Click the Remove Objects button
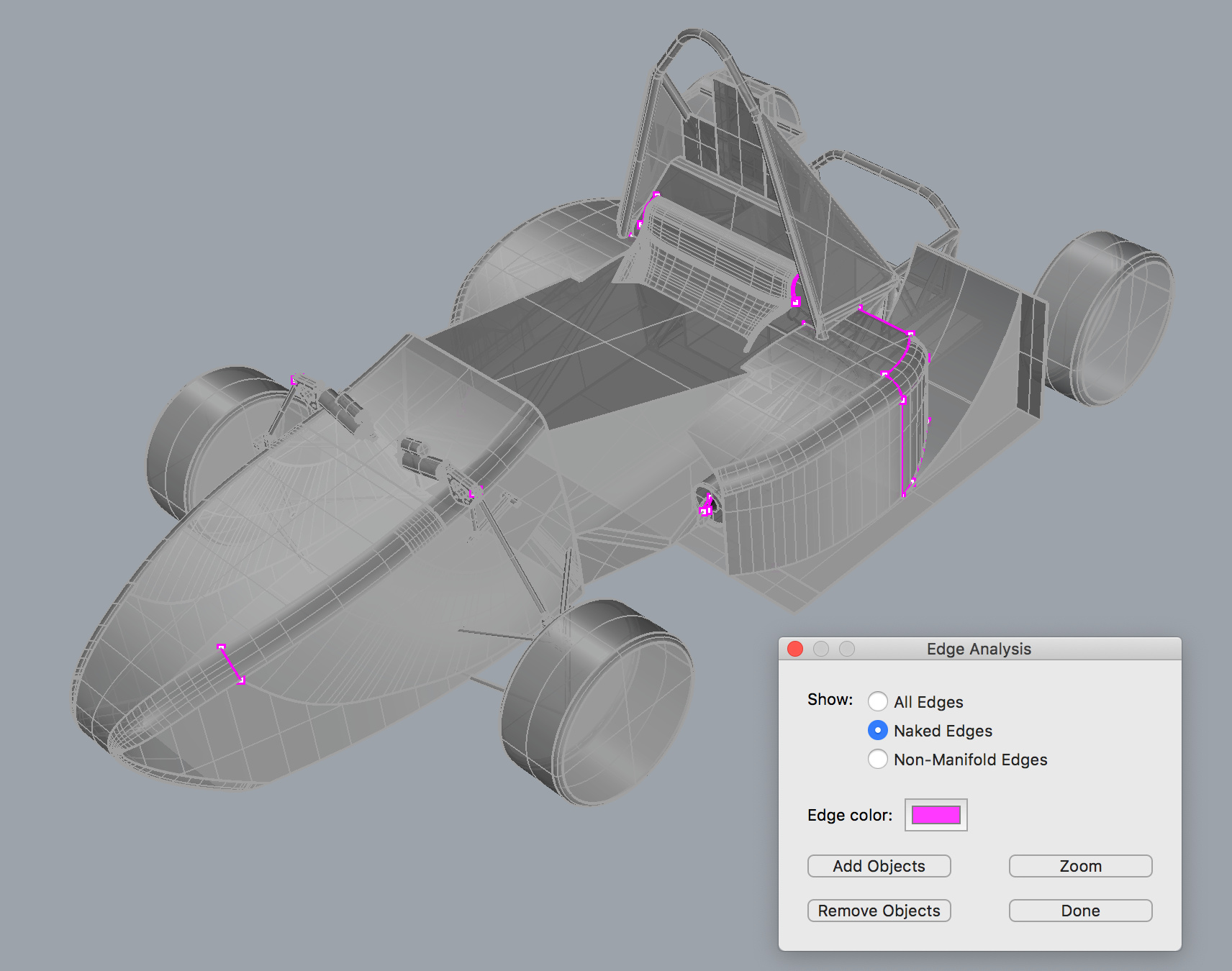The image size is (1232, 971). [x=879, y=911]
